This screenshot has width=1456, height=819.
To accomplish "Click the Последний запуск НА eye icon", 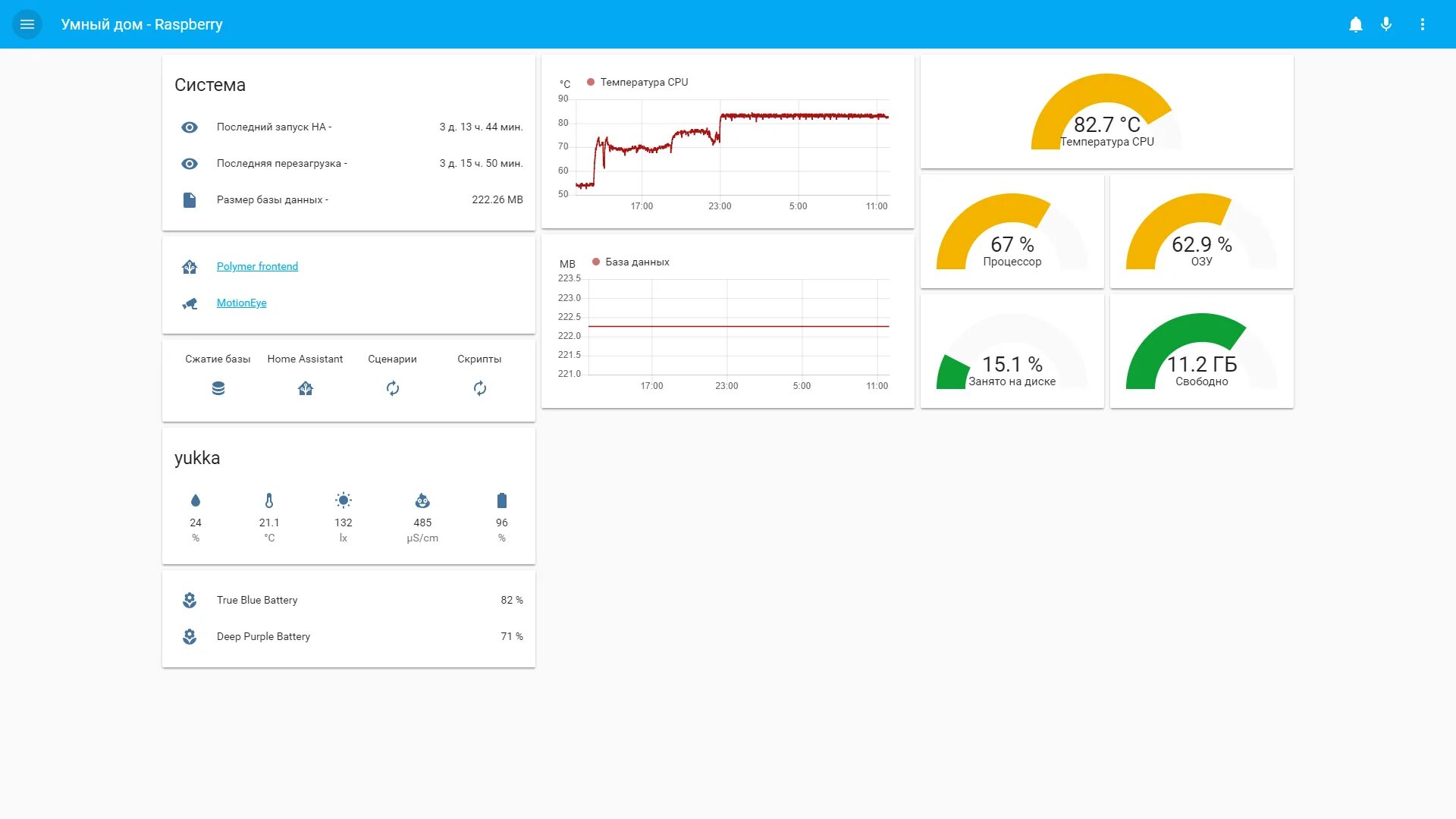I will pos(190,127).
